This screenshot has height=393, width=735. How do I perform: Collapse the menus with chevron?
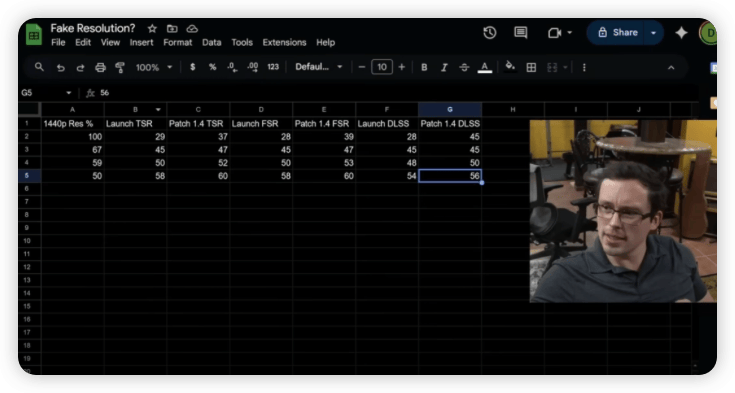[x=671, y=68]
